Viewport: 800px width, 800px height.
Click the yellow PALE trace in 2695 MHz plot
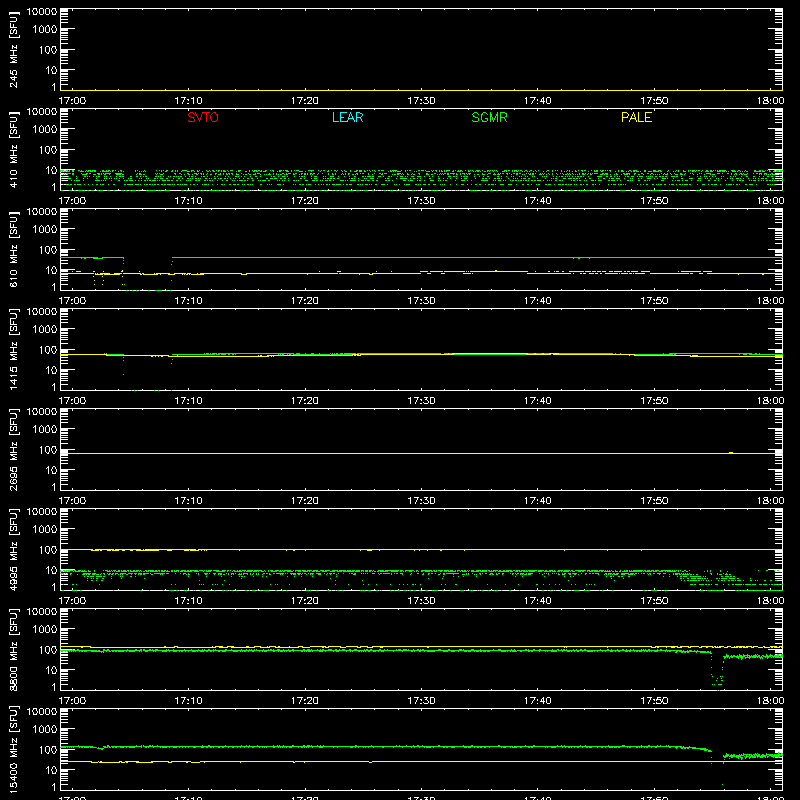(x=421, y=453)
